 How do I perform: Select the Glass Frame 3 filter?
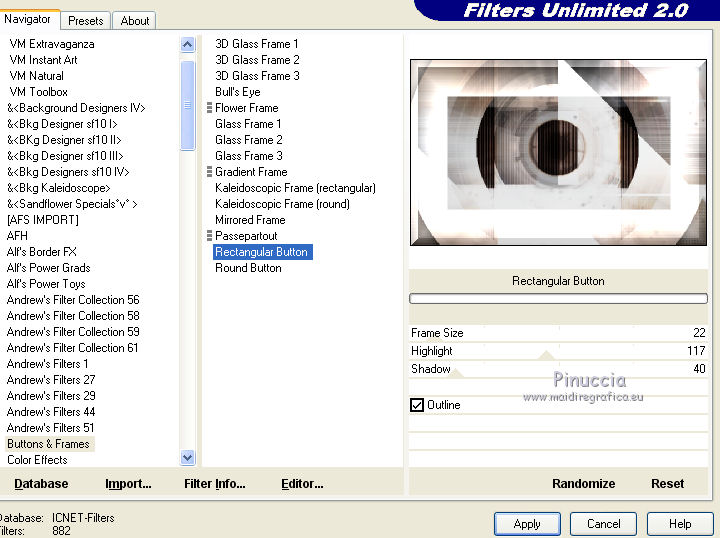pos(248,156)
